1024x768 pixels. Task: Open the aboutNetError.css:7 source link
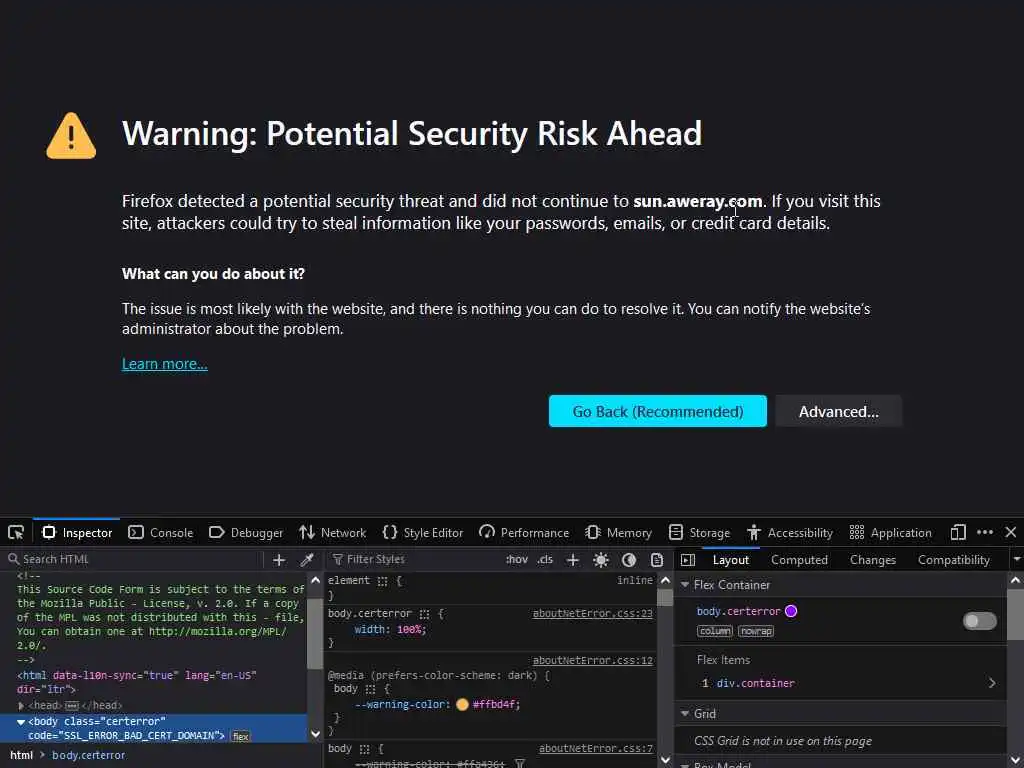[x=596, y=748]
